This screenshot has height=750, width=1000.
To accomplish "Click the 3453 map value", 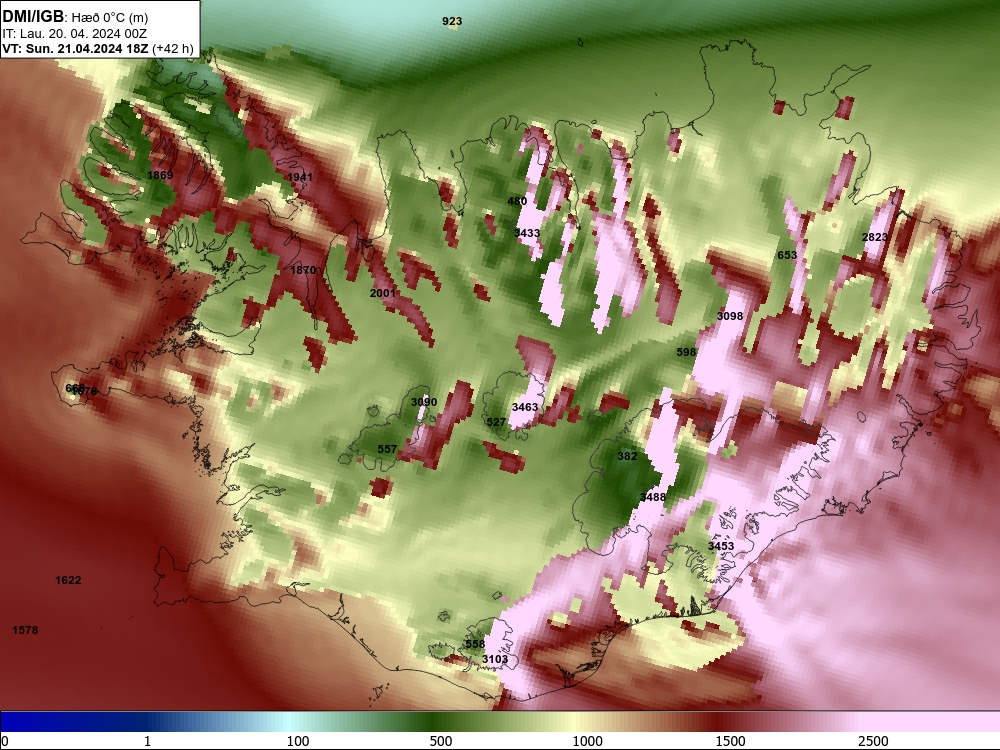I will click(721, 546).
